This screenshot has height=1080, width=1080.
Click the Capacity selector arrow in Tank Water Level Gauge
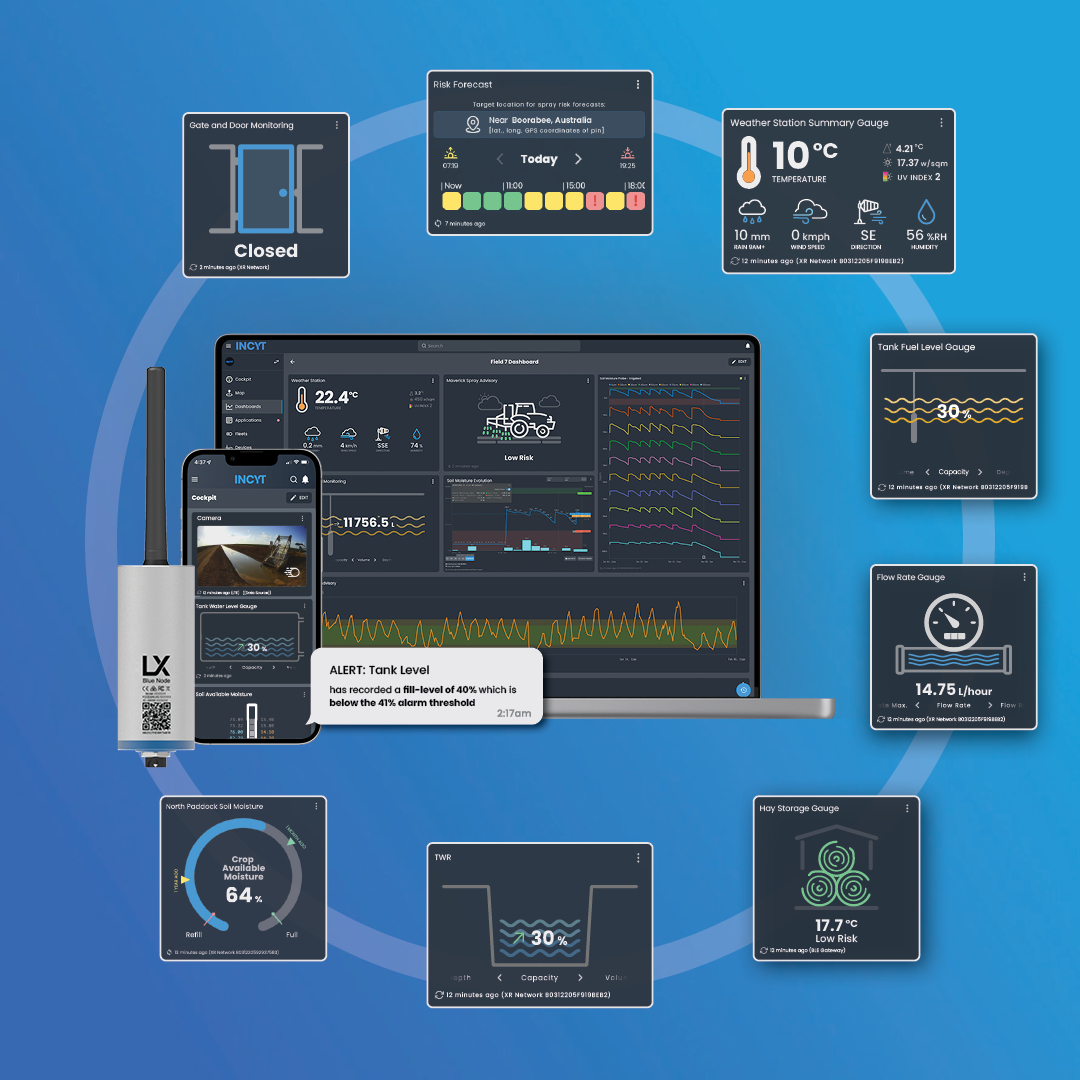click(274, 667)
